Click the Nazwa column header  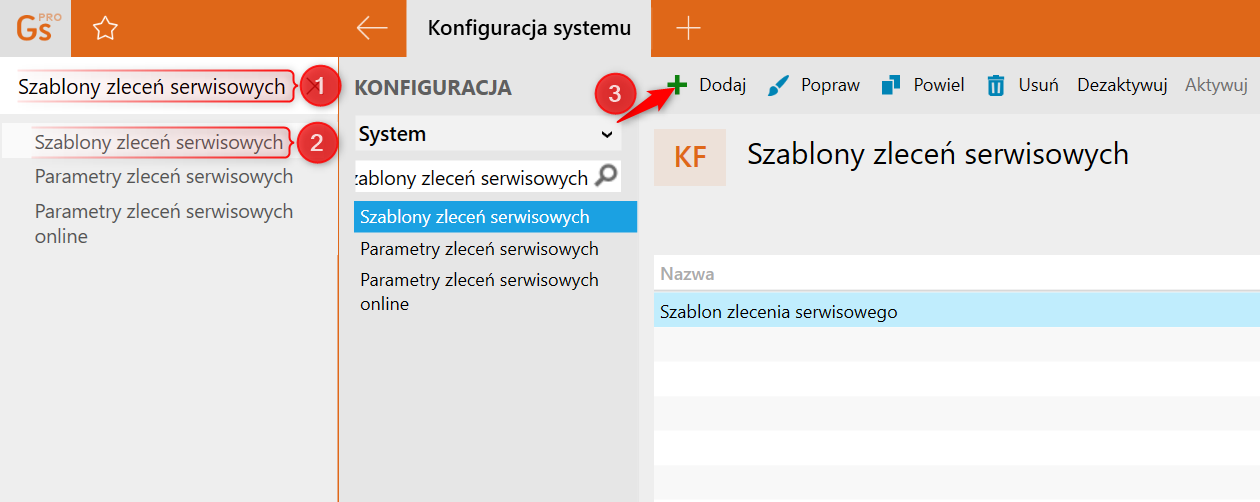[x=687, y=274]
